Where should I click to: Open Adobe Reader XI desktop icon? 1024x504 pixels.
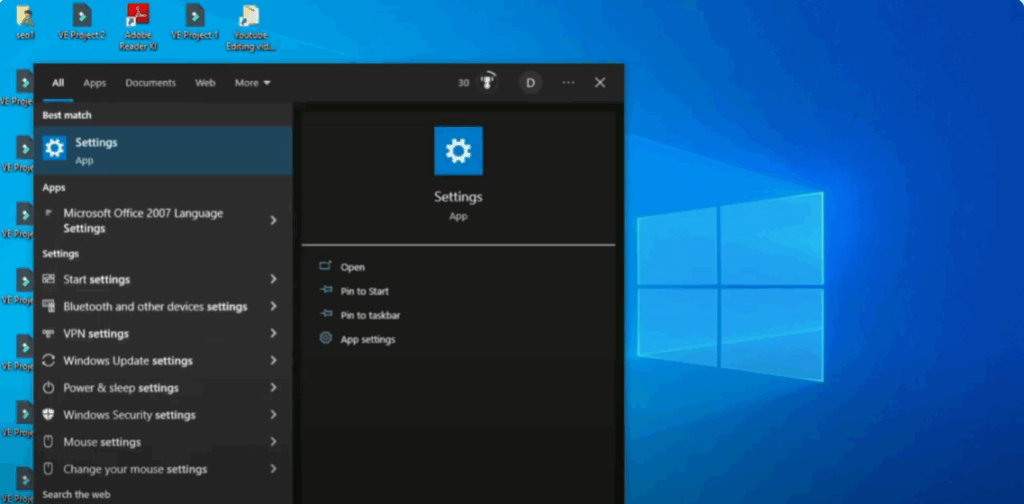[138, 17]
